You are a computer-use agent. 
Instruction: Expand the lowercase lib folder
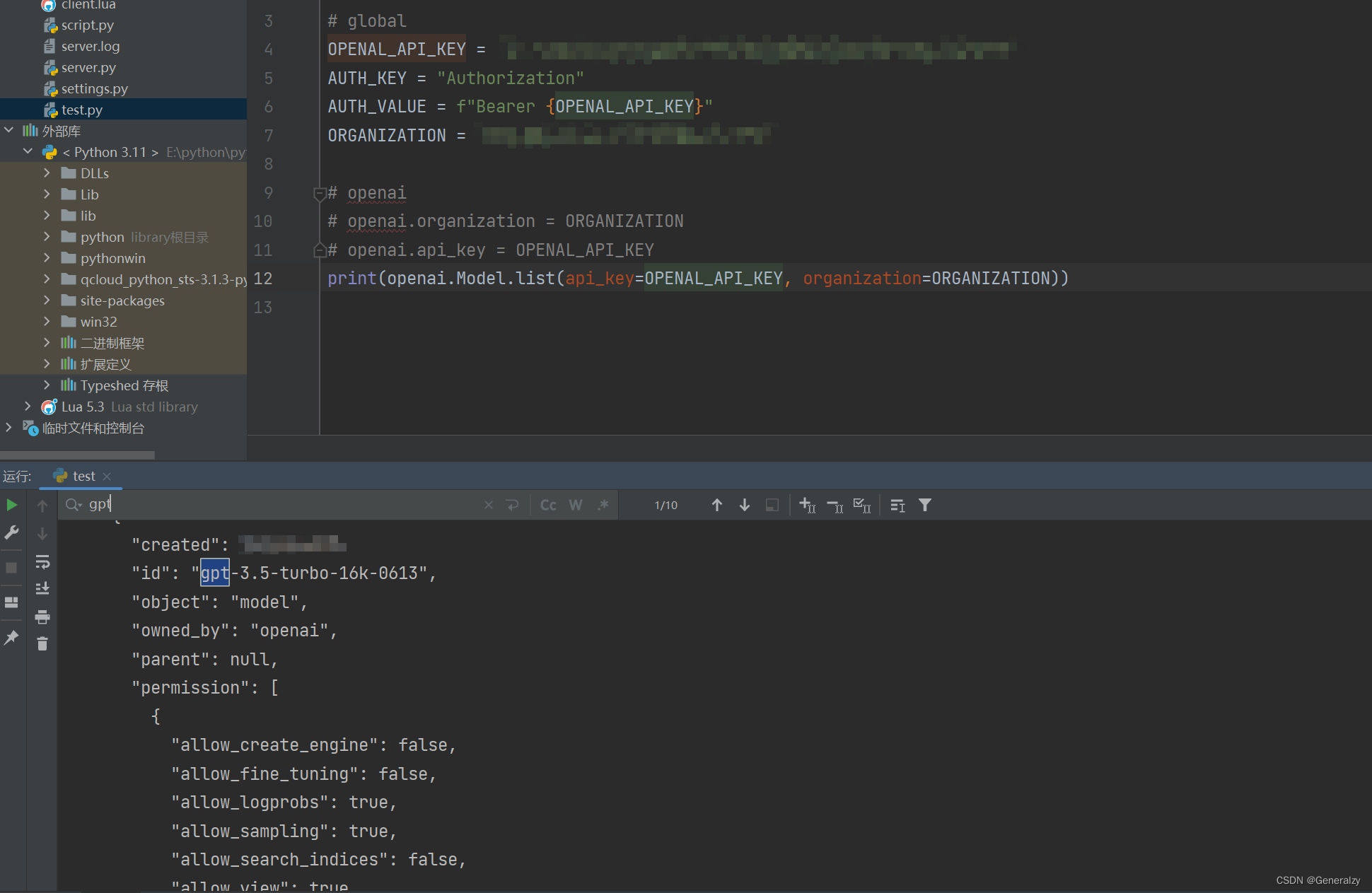47,215
